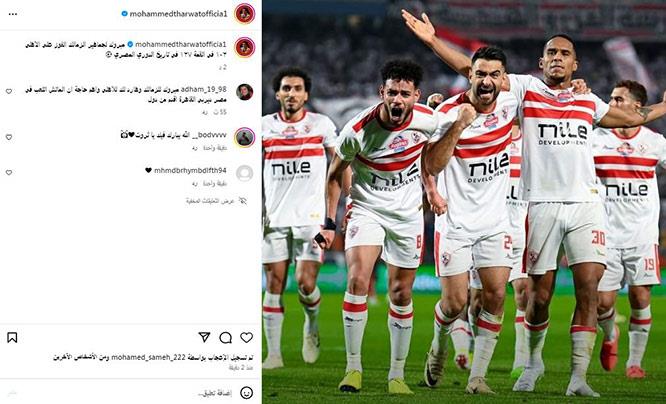The width and height of the screenshot is (666, 404).
Task: Open the three-dots more options menu
Action: pyautogui.click(x=13, y=14)
